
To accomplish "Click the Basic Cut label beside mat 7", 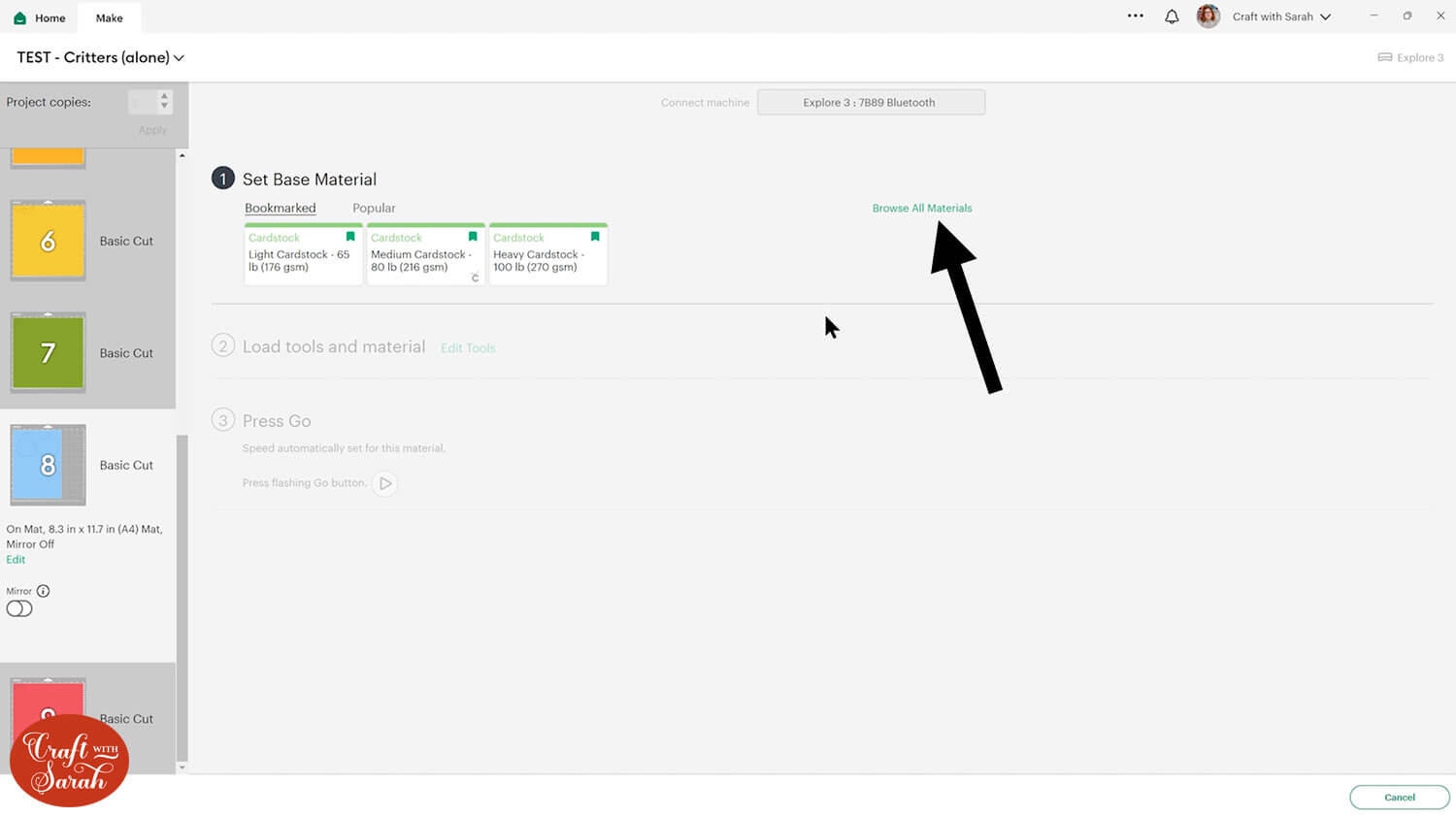I will coord(126,353).
